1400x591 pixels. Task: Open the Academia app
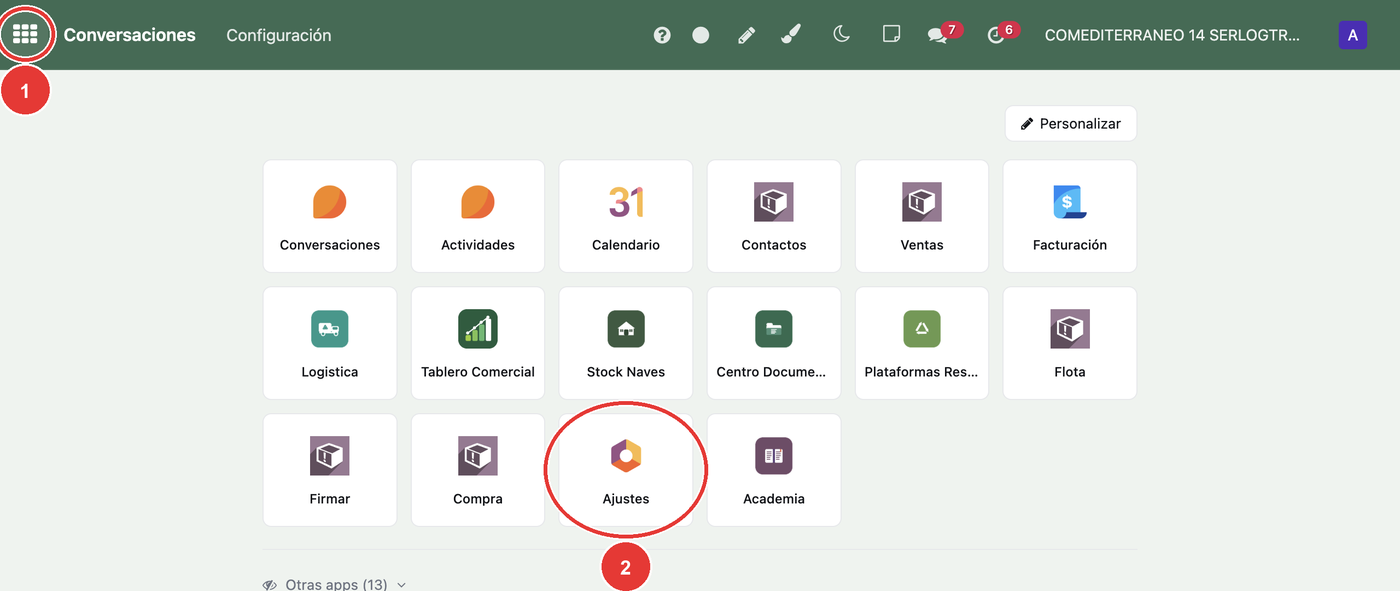tap(774, 470)
